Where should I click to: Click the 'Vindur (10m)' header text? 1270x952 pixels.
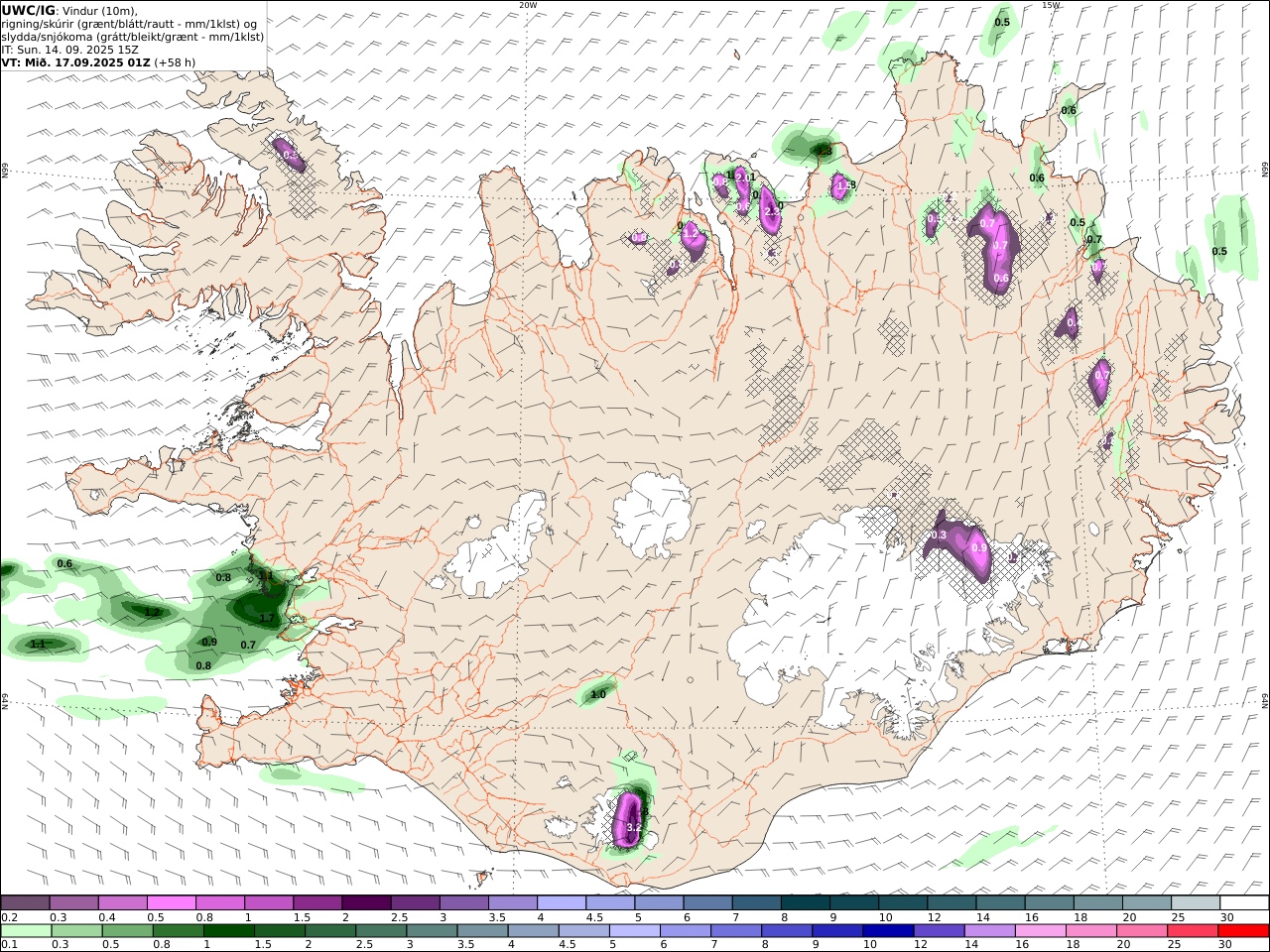100,11
